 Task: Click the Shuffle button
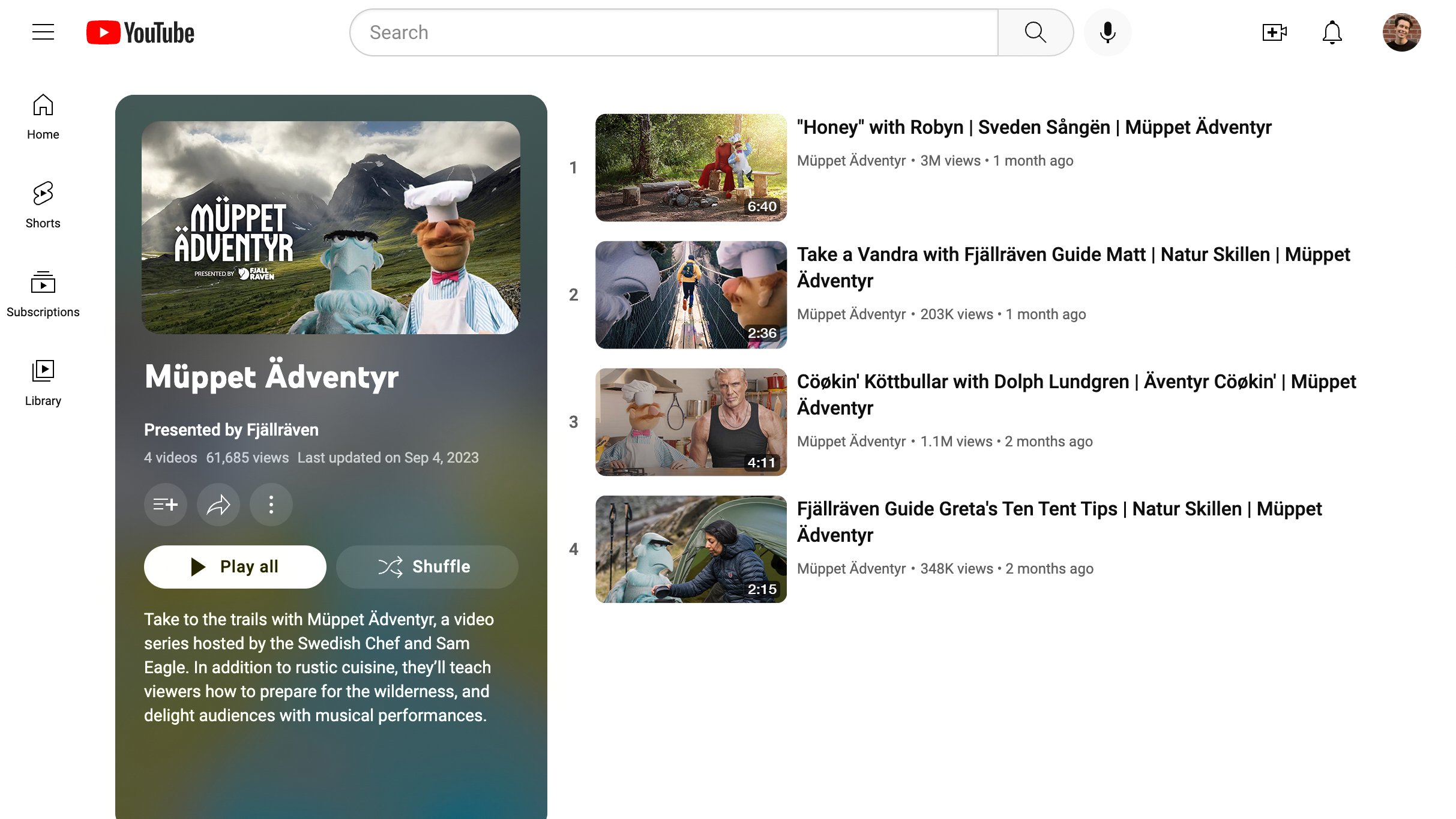coord(427,566)
